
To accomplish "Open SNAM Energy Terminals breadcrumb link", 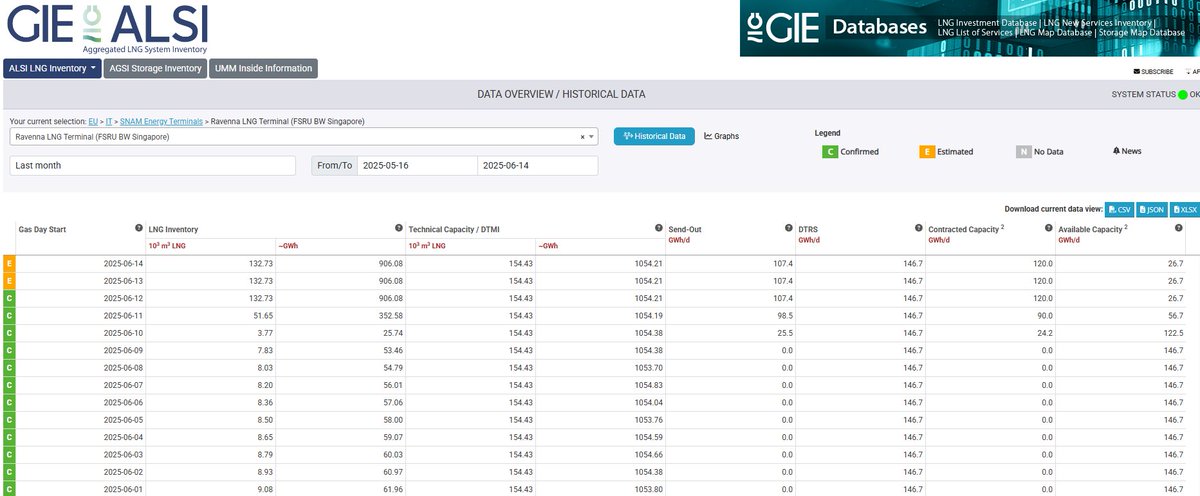I will click(x=163, y=121).
